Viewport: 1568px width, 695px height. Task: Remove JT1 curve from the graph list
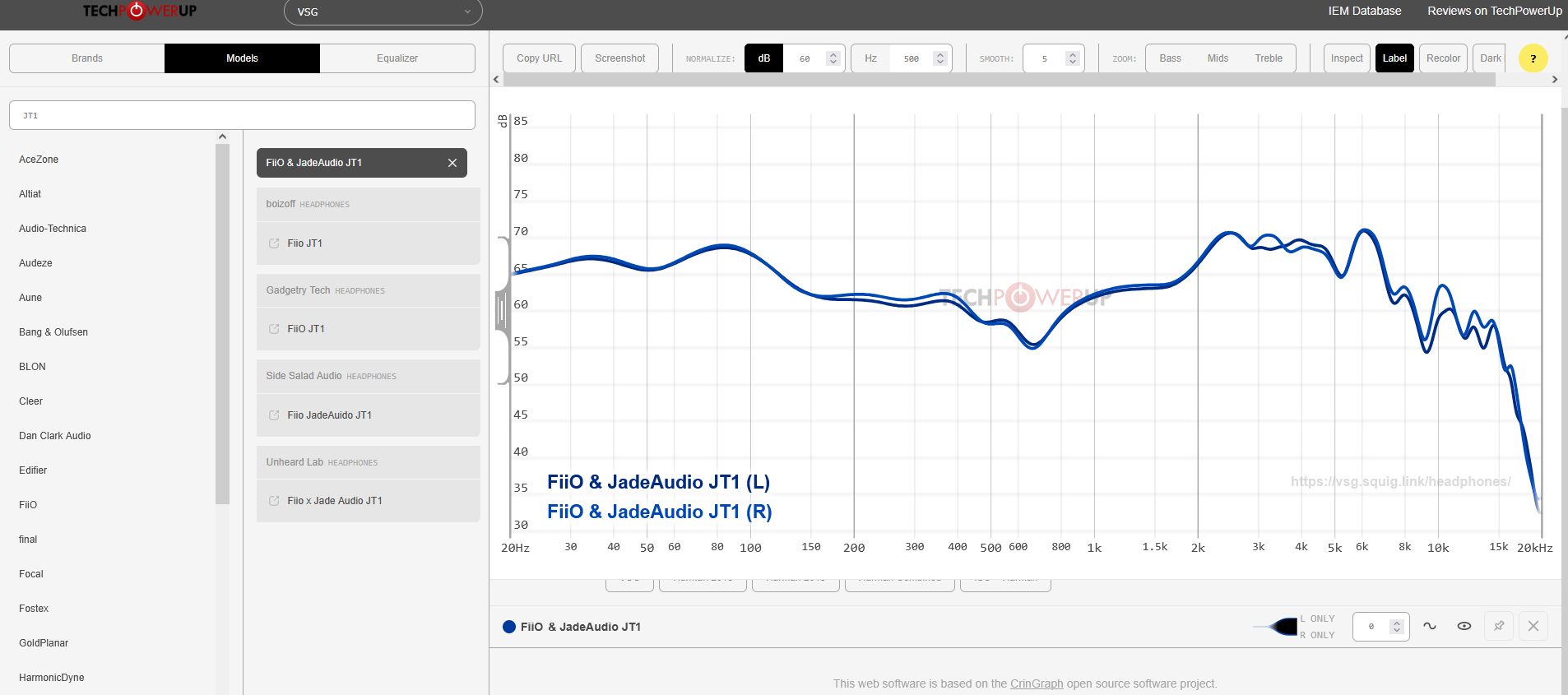1533,626
